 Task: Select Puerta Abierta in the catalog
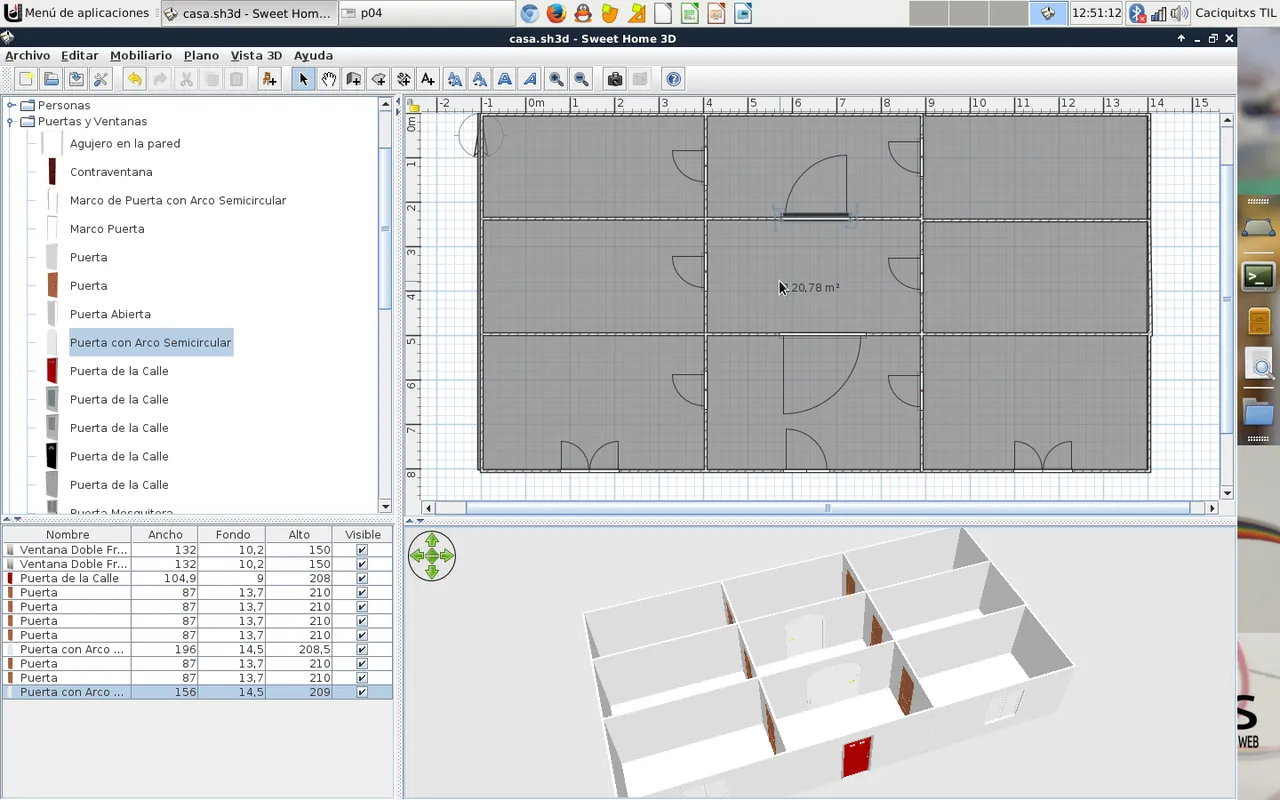point(110,314)
